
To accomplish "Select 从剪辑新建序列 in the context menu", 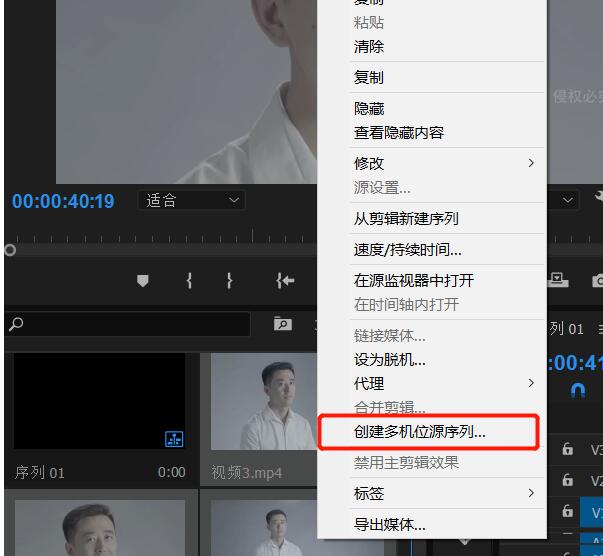I will click(406, 218).
